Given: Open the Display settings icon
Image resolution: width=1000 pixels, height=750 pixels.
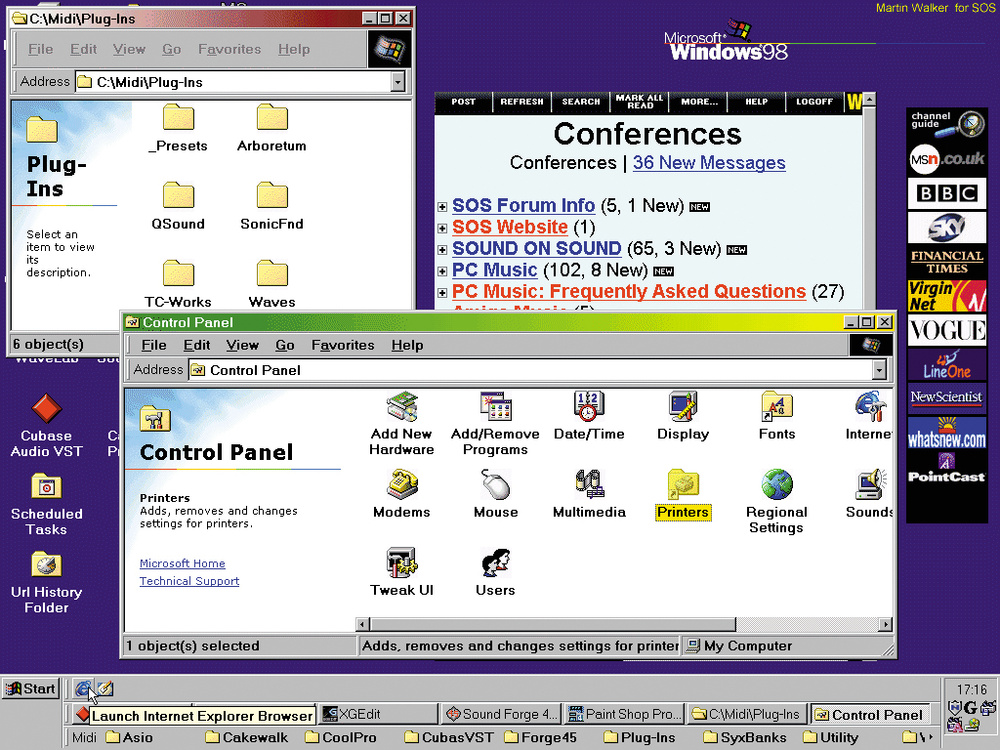Looking at the screenshot, I should (683, 408).
